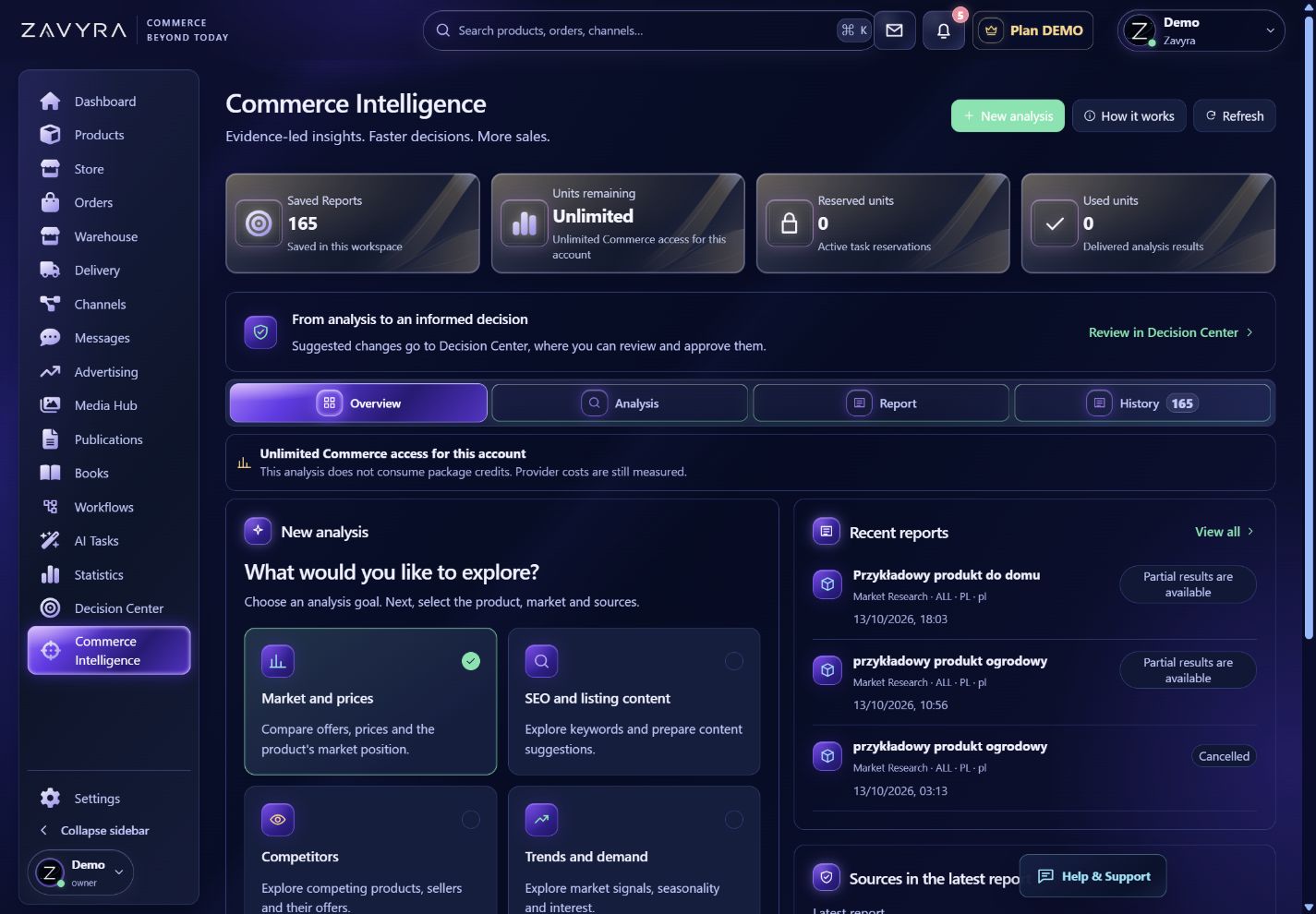Click the AI Tasks magic wand icon

50,541
